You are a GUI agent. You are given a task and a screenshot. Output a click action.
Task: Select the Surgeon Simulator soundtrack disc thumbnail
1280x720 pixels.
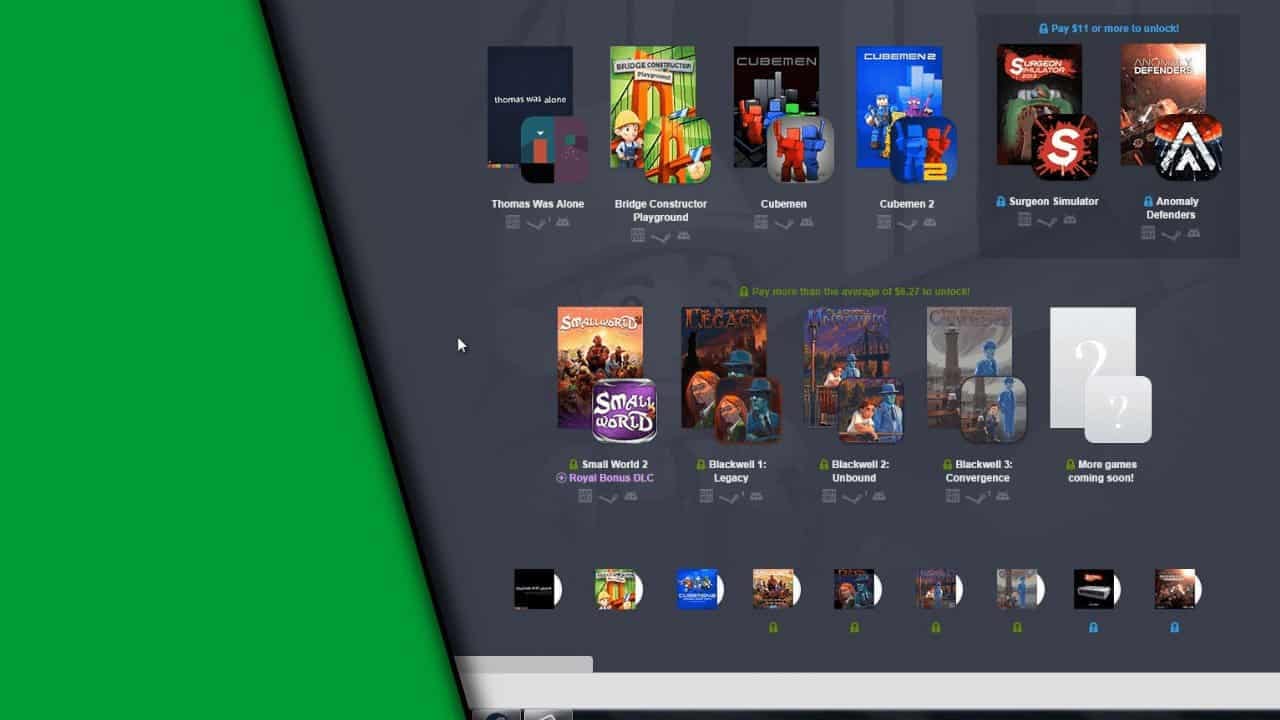(1097, 589)
